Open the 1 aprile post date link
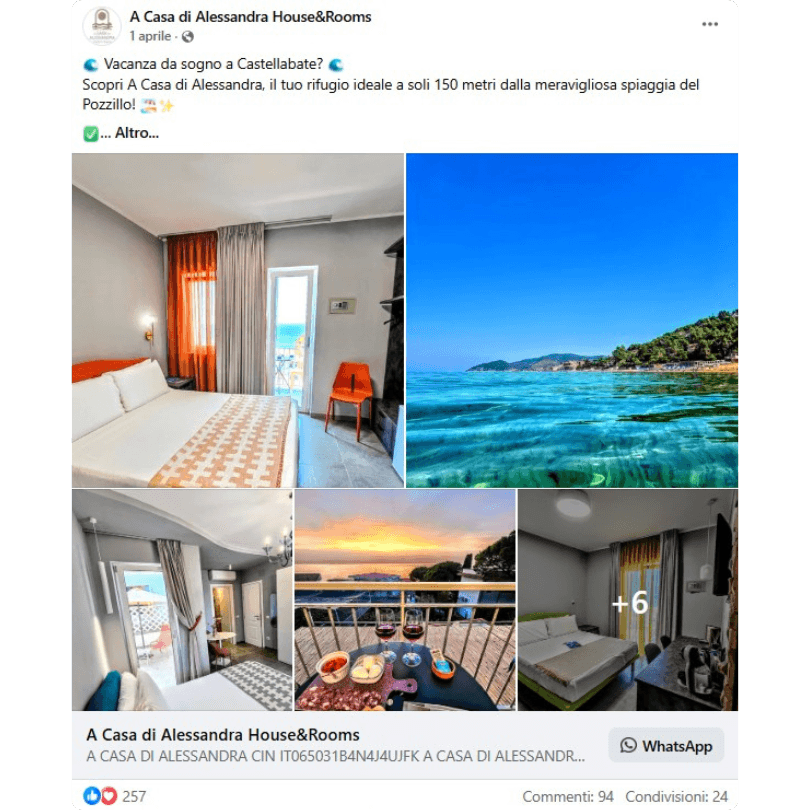The height and width of the screenshot is (810, 810). tap(150, 36)
